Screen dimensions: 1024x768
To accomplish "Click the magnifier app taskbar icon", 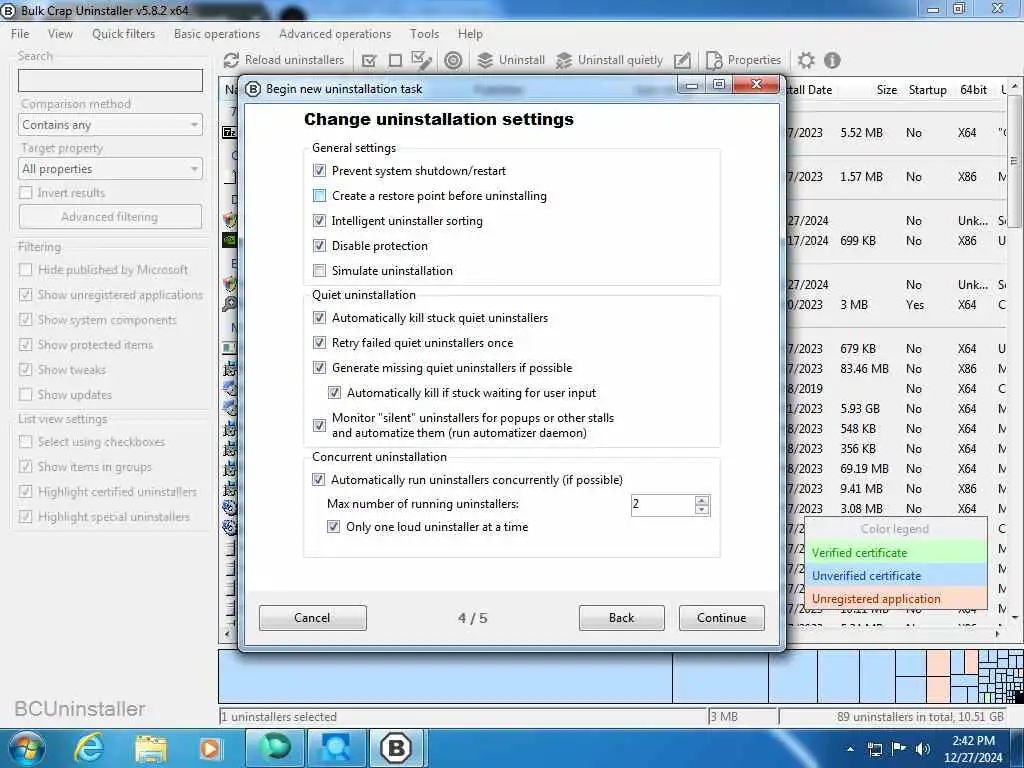I will (x=336, y=748).
